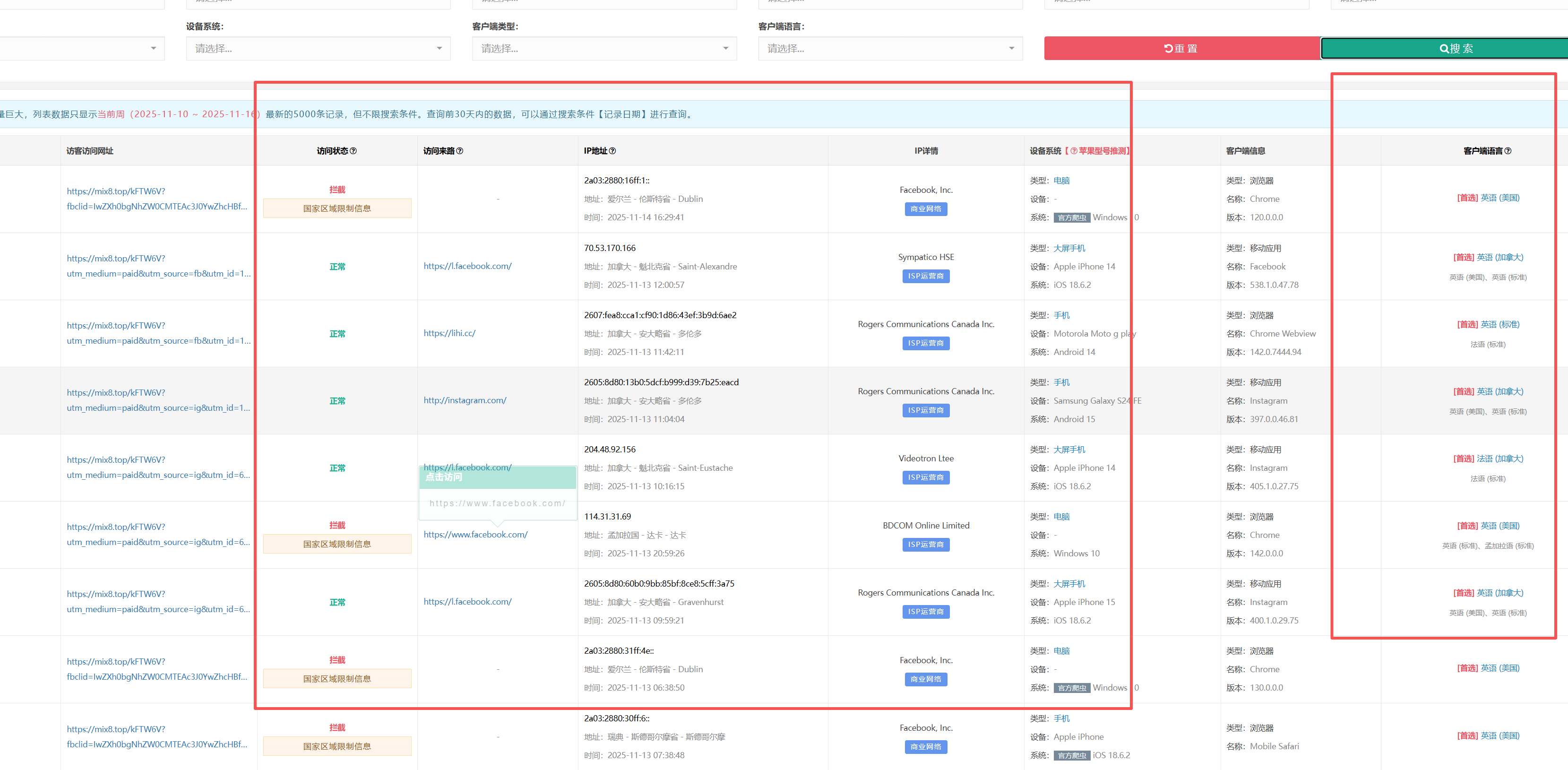Click ISP运营商 badge under Sympatico HSE
The height and width of the screenshot is (770, 1568).
pyautogui.click(x=925, y=277)
